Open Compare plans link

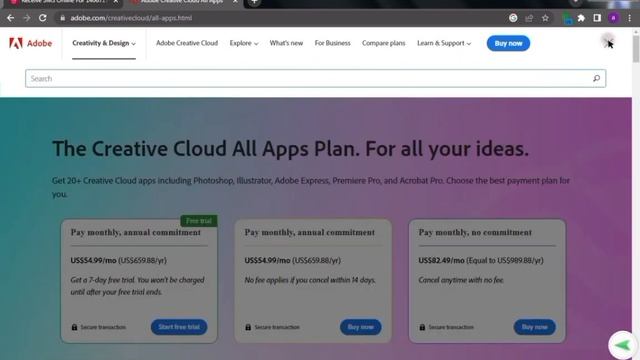pos(384,43)
